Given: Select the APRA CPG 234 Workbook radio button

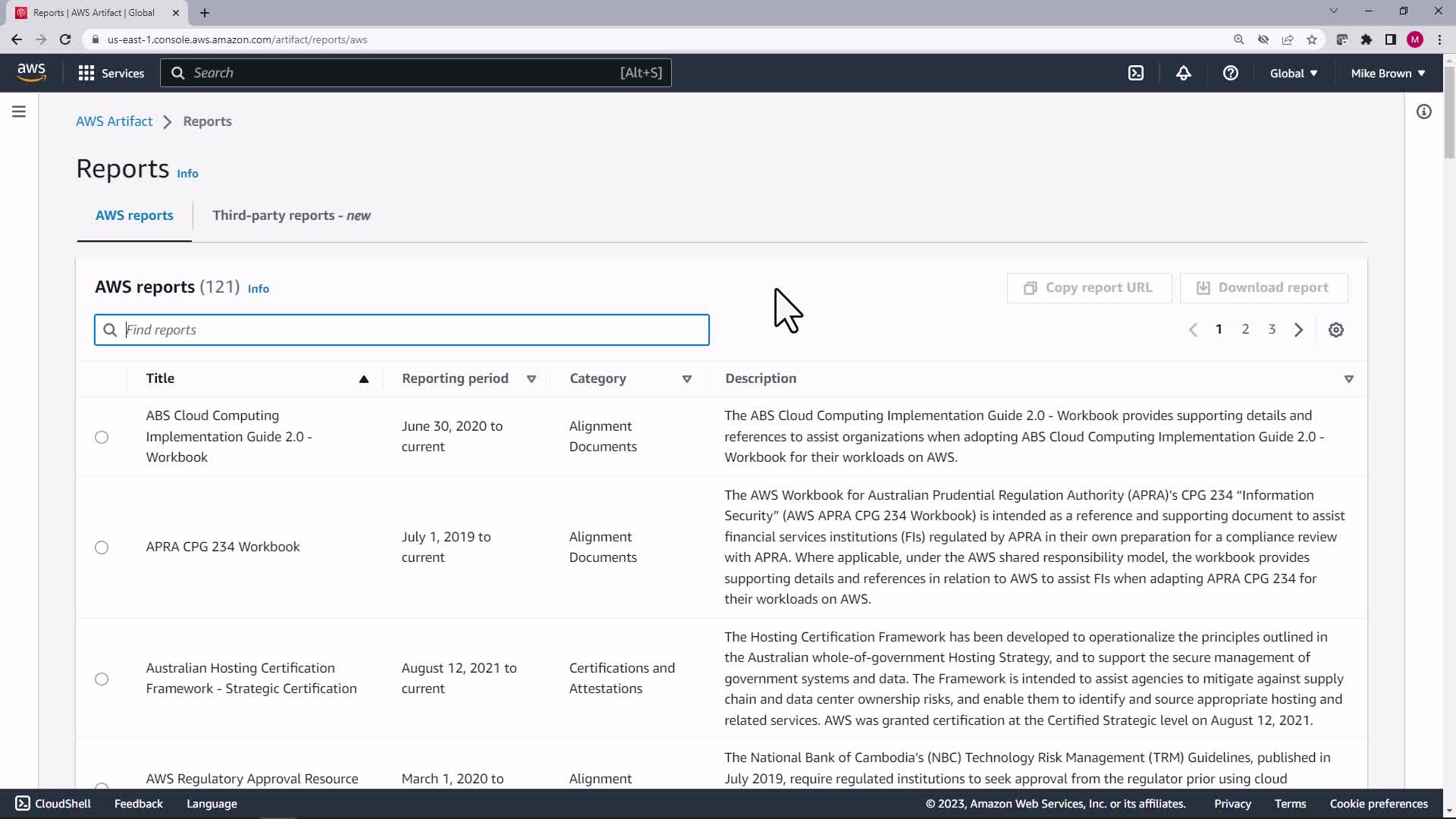Looking at the screenshot, I should 102,548.
